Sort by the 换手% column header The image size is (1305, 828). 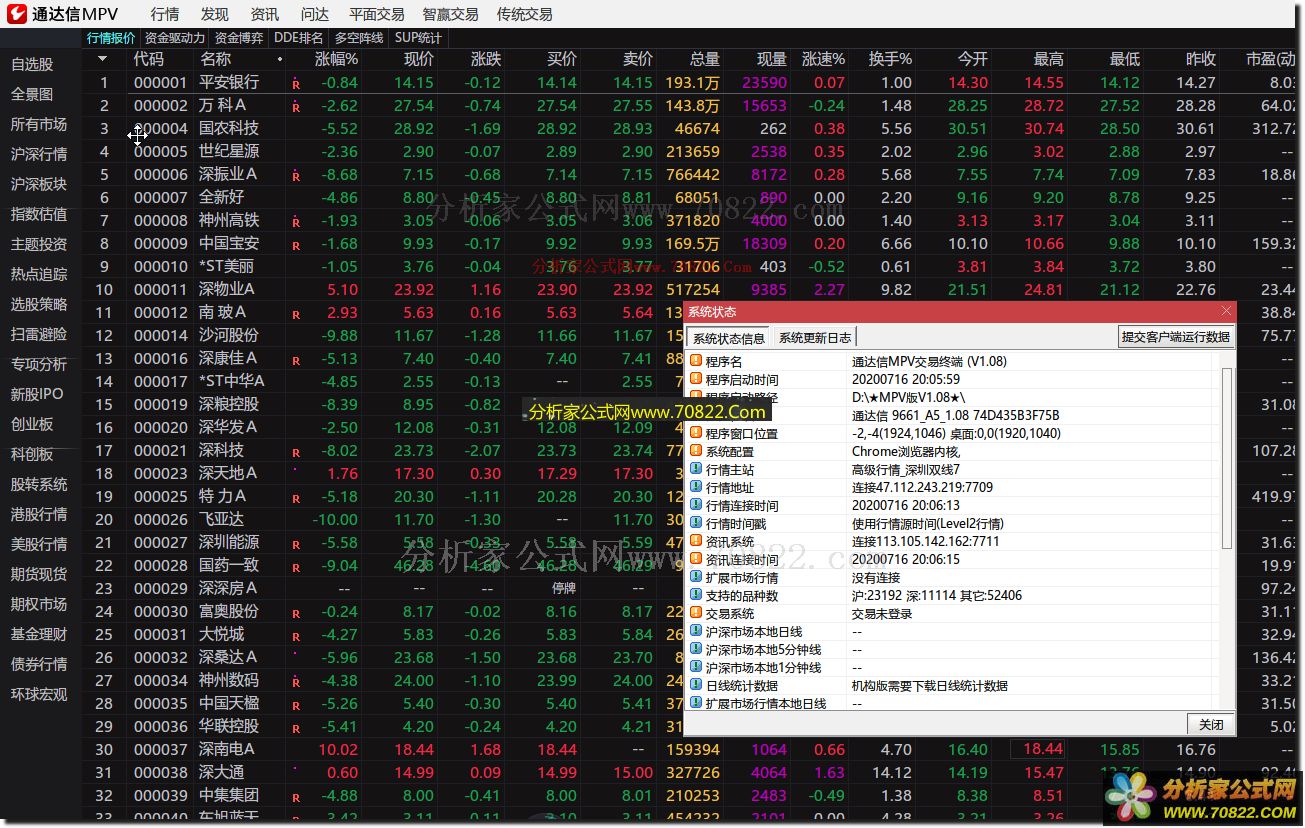889,59
